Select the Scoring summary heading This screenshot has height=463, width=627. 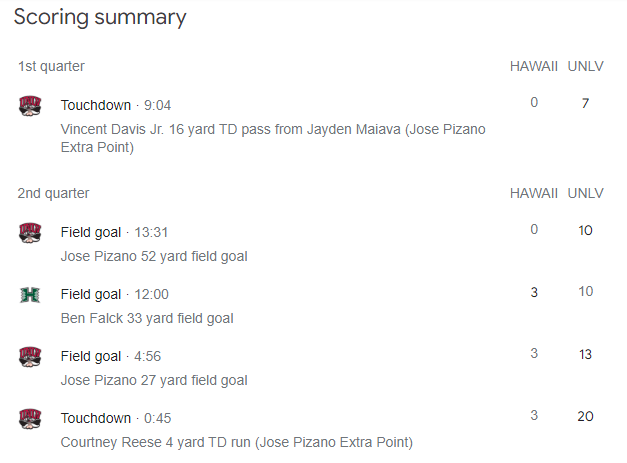point(99,18)
